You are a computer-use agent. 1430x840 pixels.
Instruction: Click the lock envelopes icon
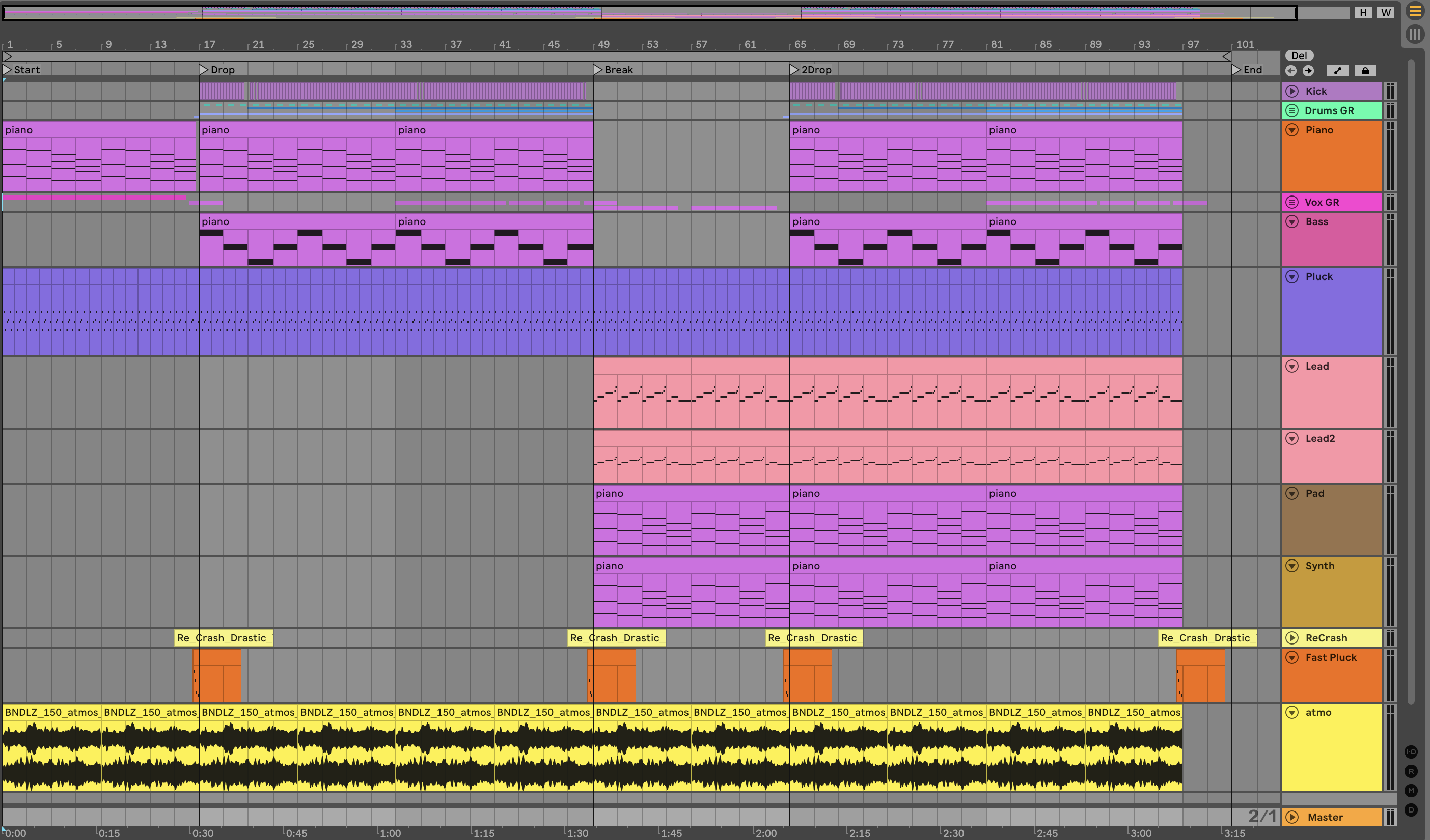[1365, 71]
